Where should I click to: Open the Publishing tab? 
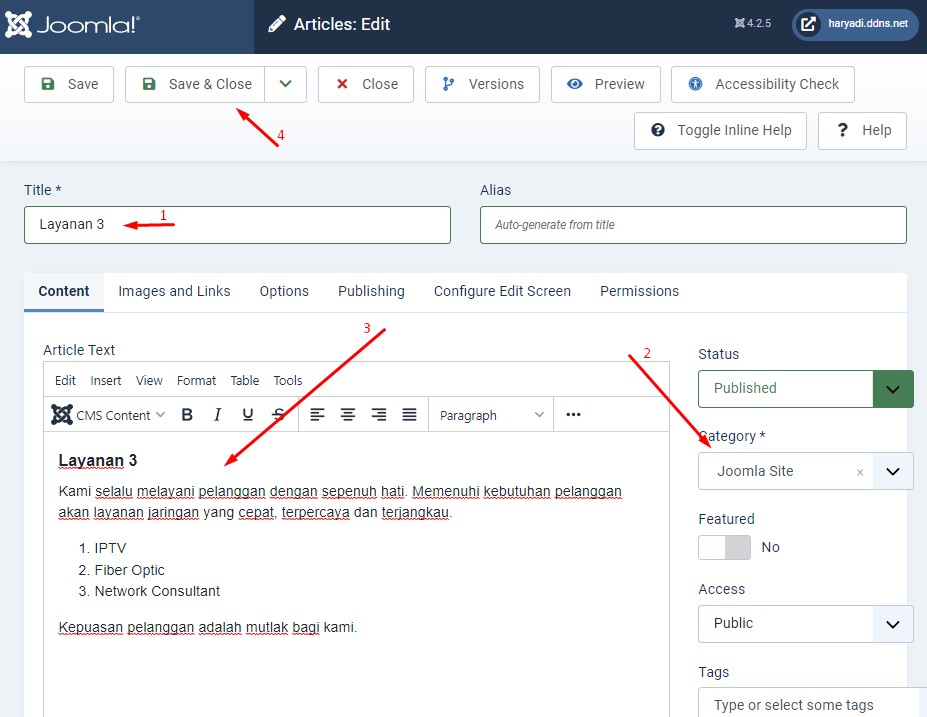click(x=371, y=291)
